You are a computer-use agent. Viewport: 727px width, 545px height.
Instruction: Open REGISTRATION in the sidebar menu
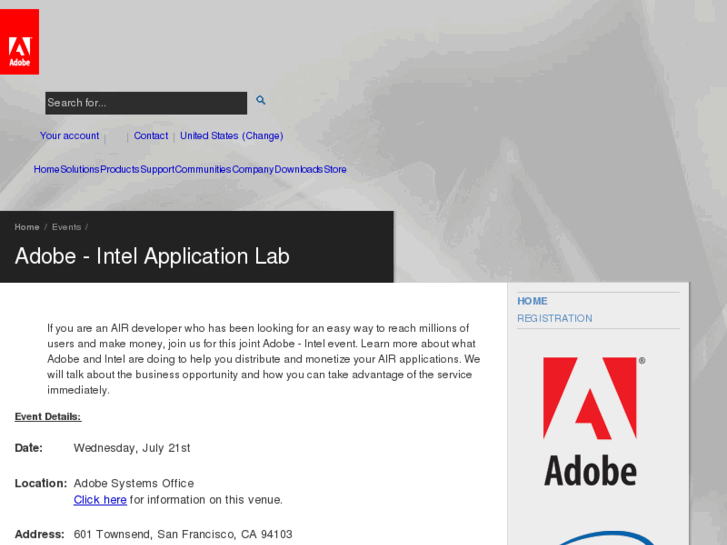click(x=555, y=318)
